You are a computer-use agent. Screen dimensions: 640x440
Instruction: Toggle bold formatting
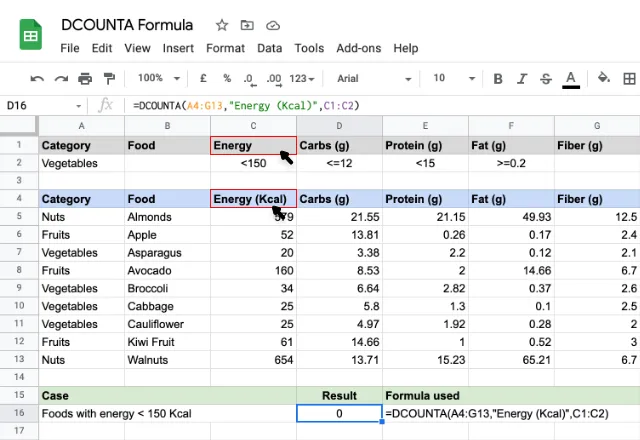point(498,78)
